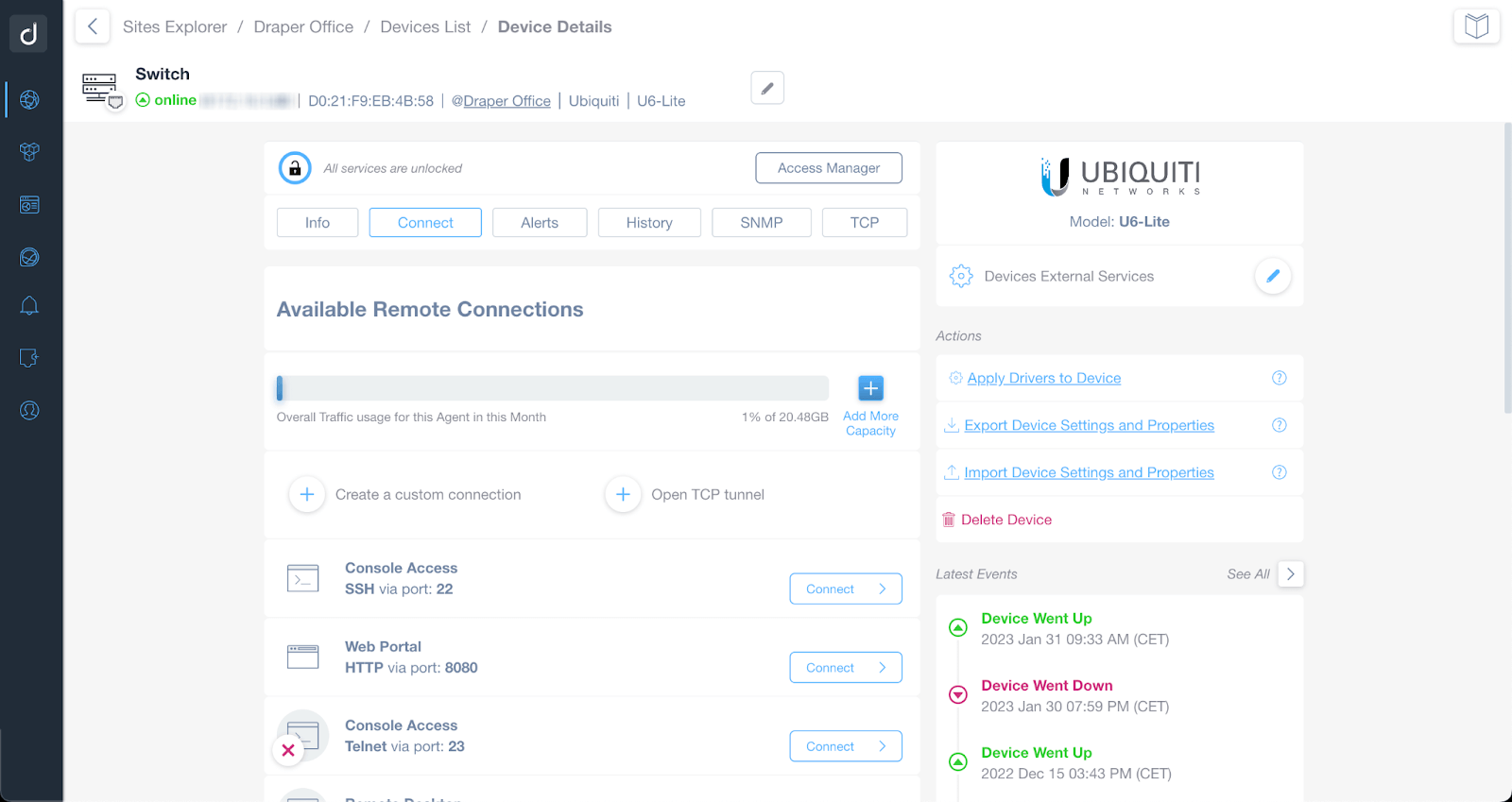Click the MAC address D0:21:F9:EB:4B:58
Viewport: 1512px width, 802px height.
tap(370, 101)
